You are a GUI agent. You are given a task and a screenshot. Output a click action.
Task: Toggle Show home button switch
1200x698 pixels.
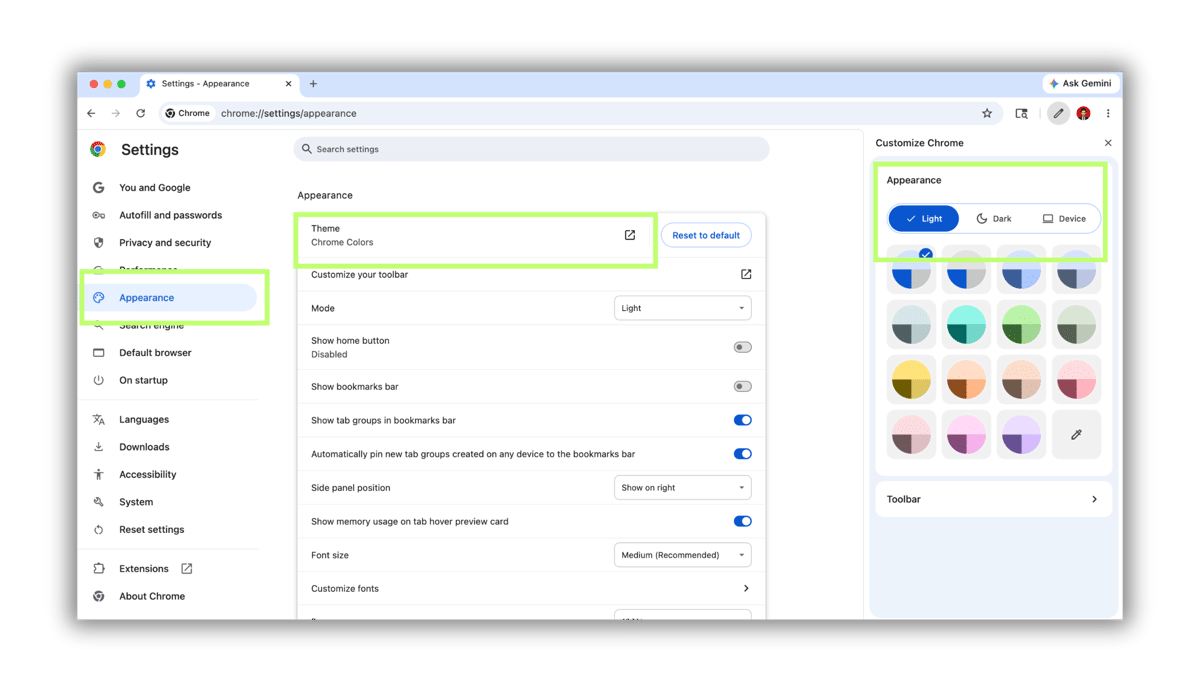742,347
